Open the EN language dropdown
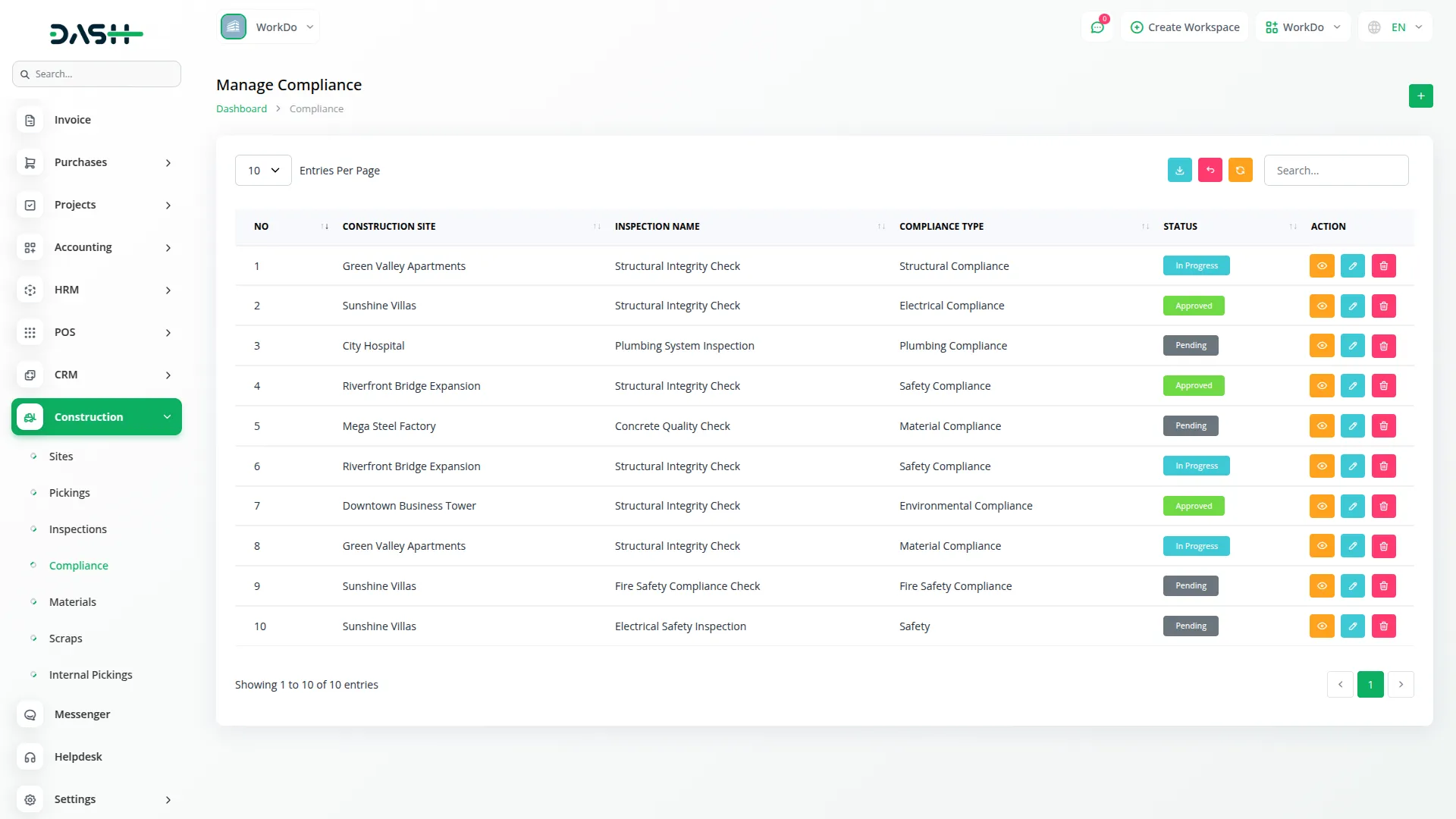This screenshot has width=1456, height=819. coord(1396,27)
